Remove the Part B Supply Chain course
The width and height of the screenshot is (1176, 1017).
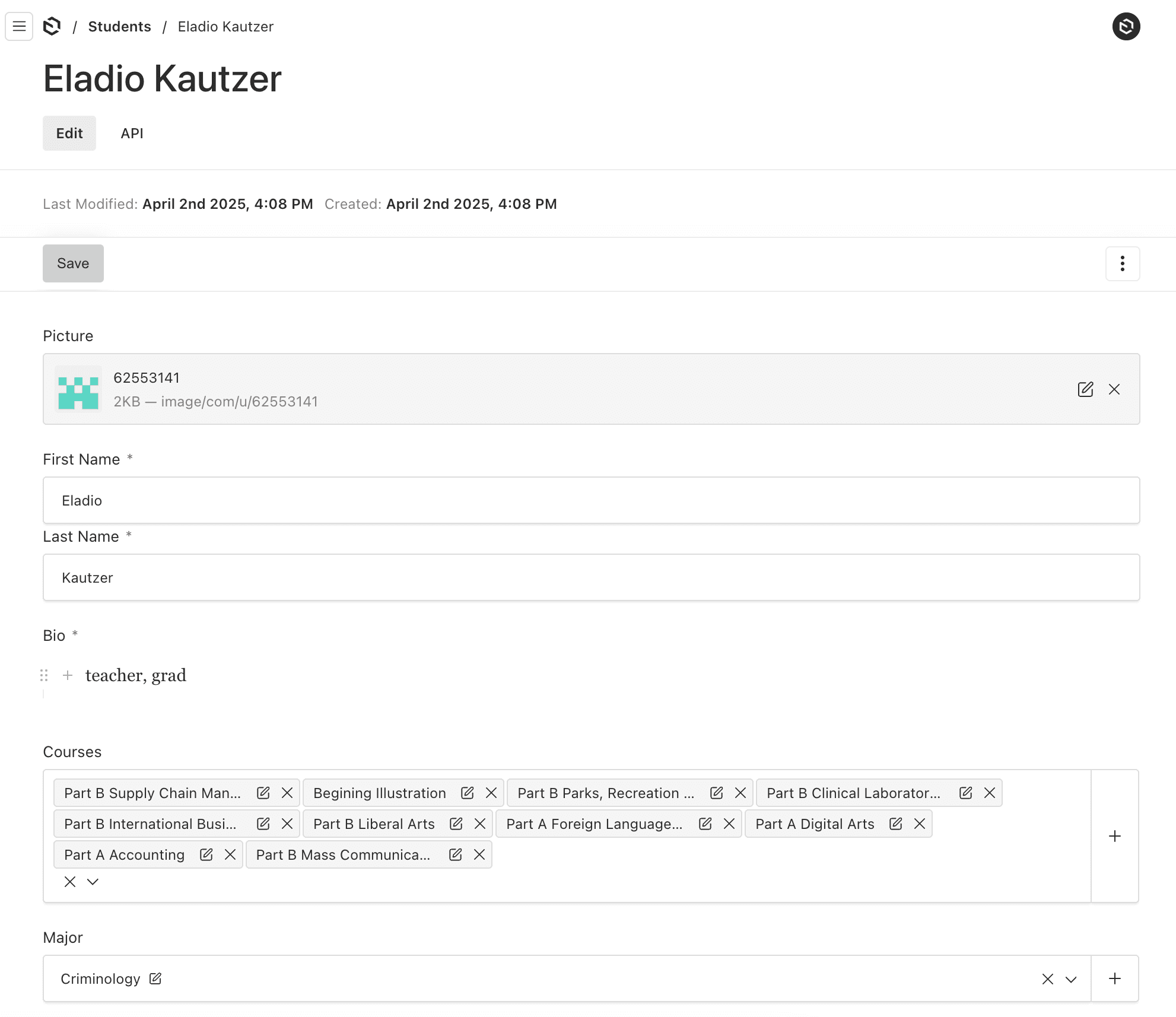287,793
